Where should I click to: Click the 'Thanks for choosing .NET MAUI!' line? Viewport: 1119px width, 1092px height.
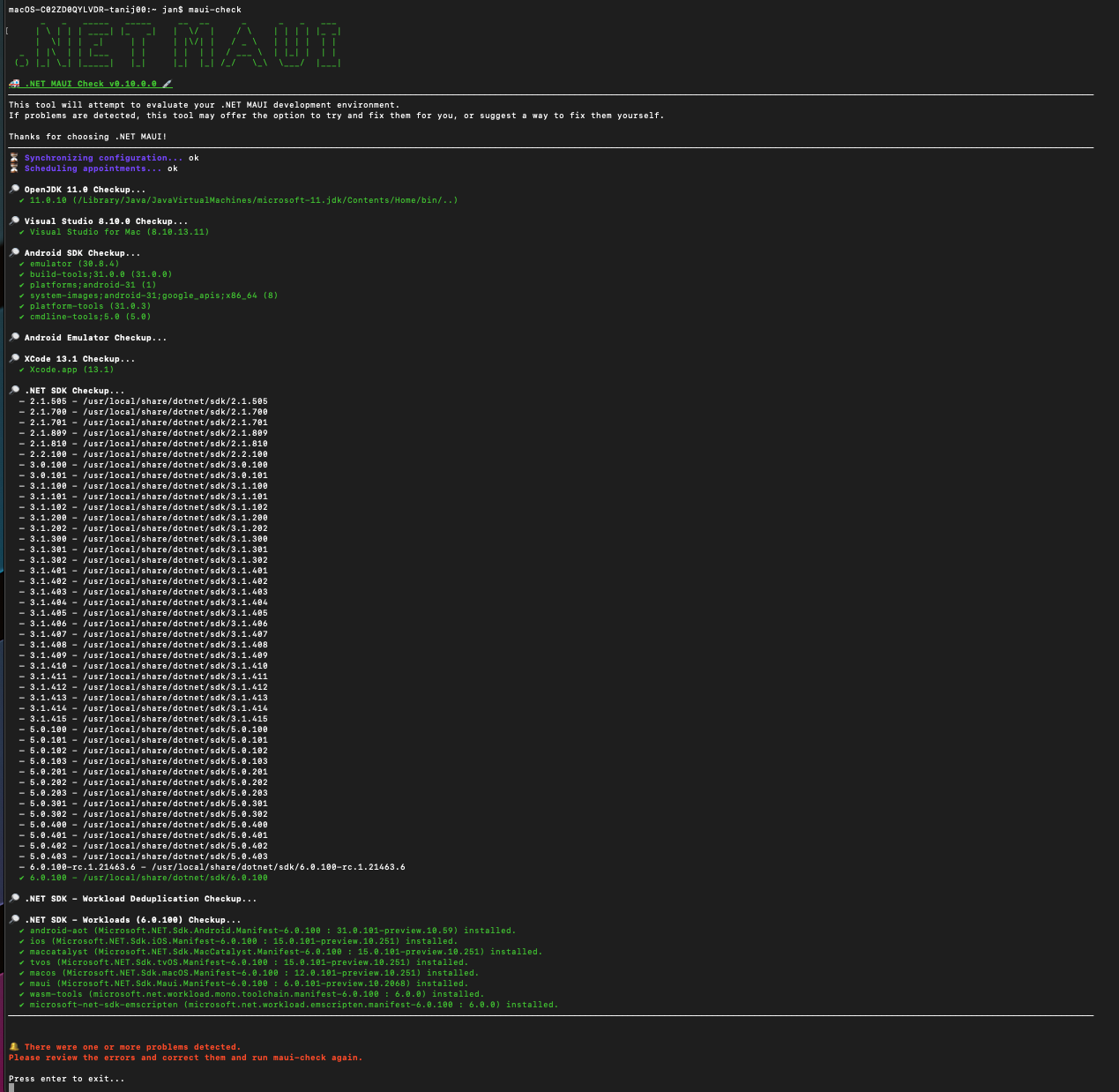(x=88, y=137)
